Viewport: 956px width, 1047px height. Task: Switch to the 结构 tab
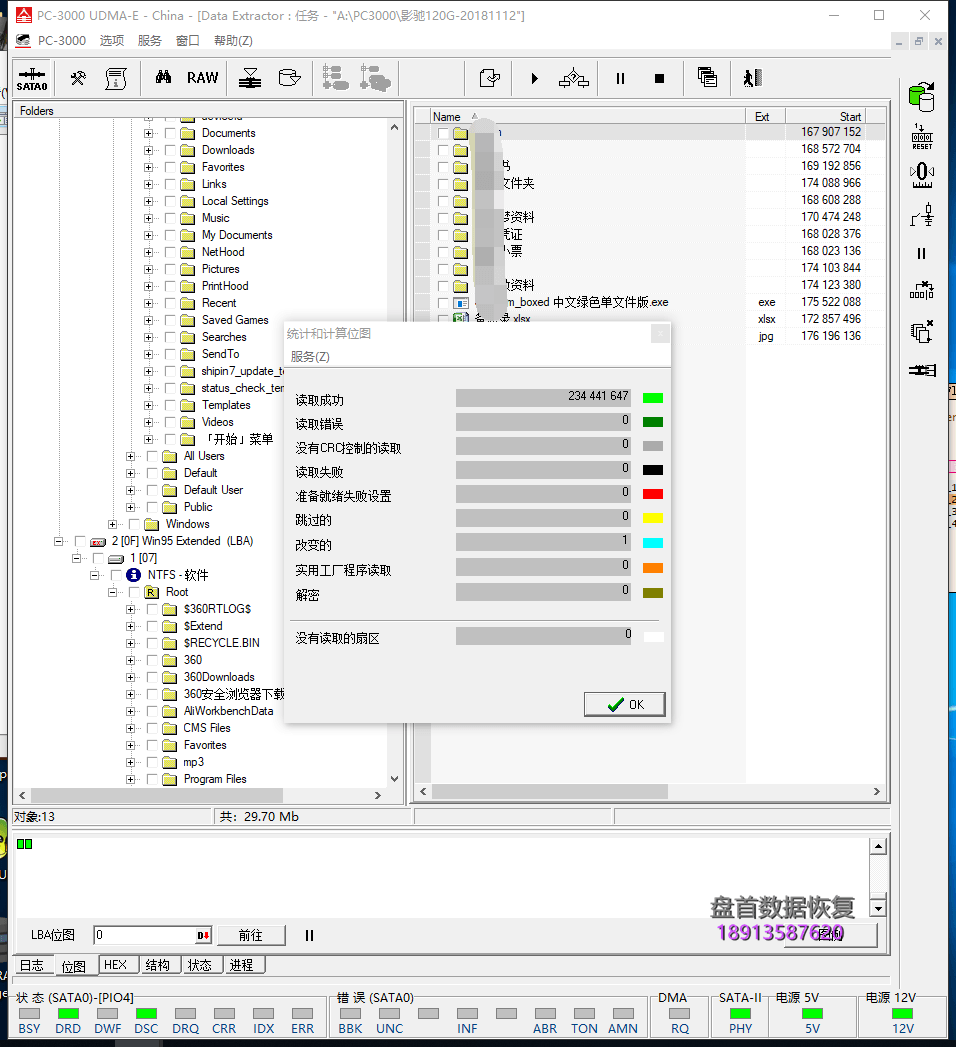(158, 965)
